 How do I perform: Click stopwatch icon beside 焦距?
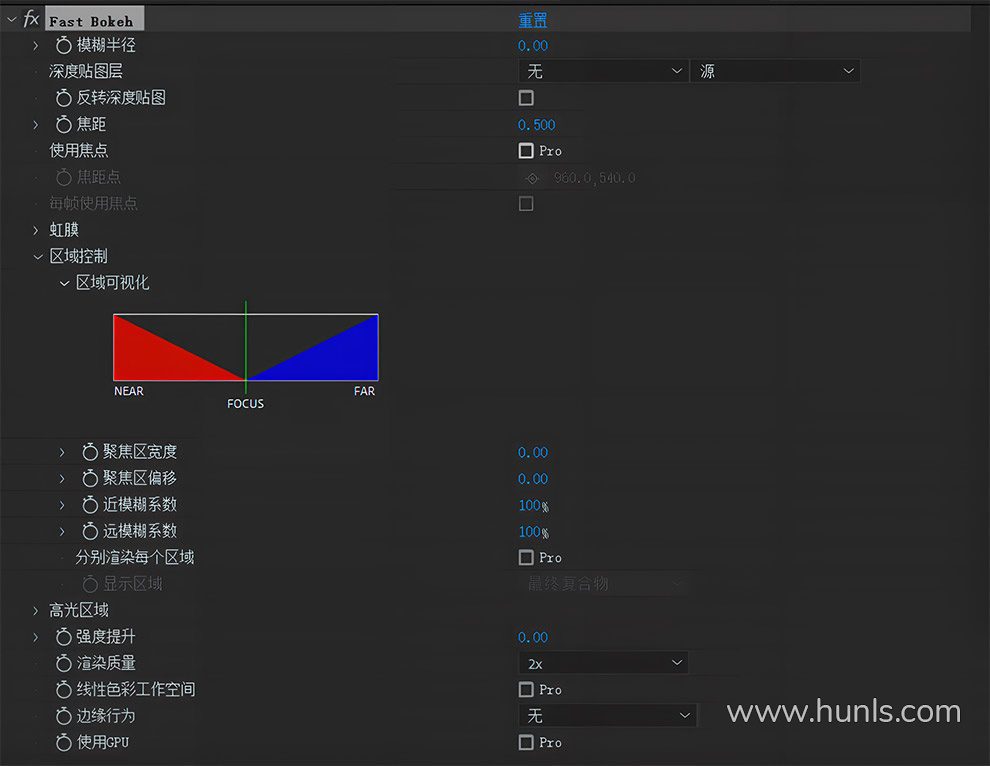[x=63, y=124]
